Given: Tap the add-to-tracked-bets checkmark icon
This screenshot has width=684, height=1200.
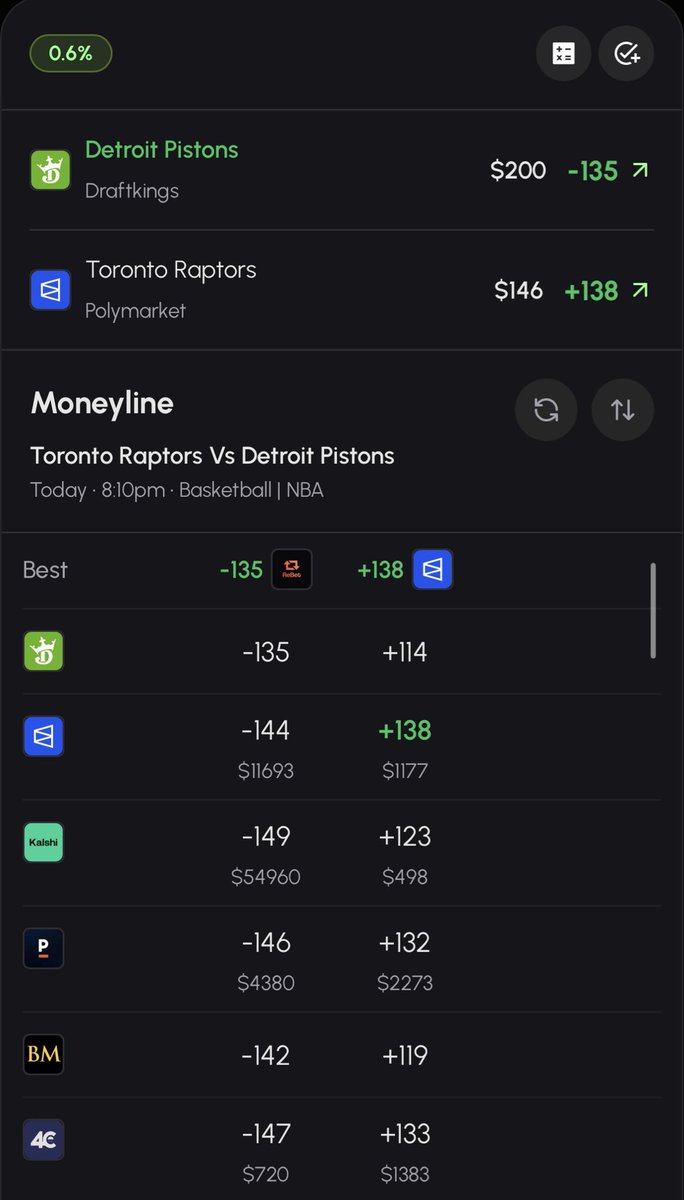Looking at the screenshot, I should (626, 53).
